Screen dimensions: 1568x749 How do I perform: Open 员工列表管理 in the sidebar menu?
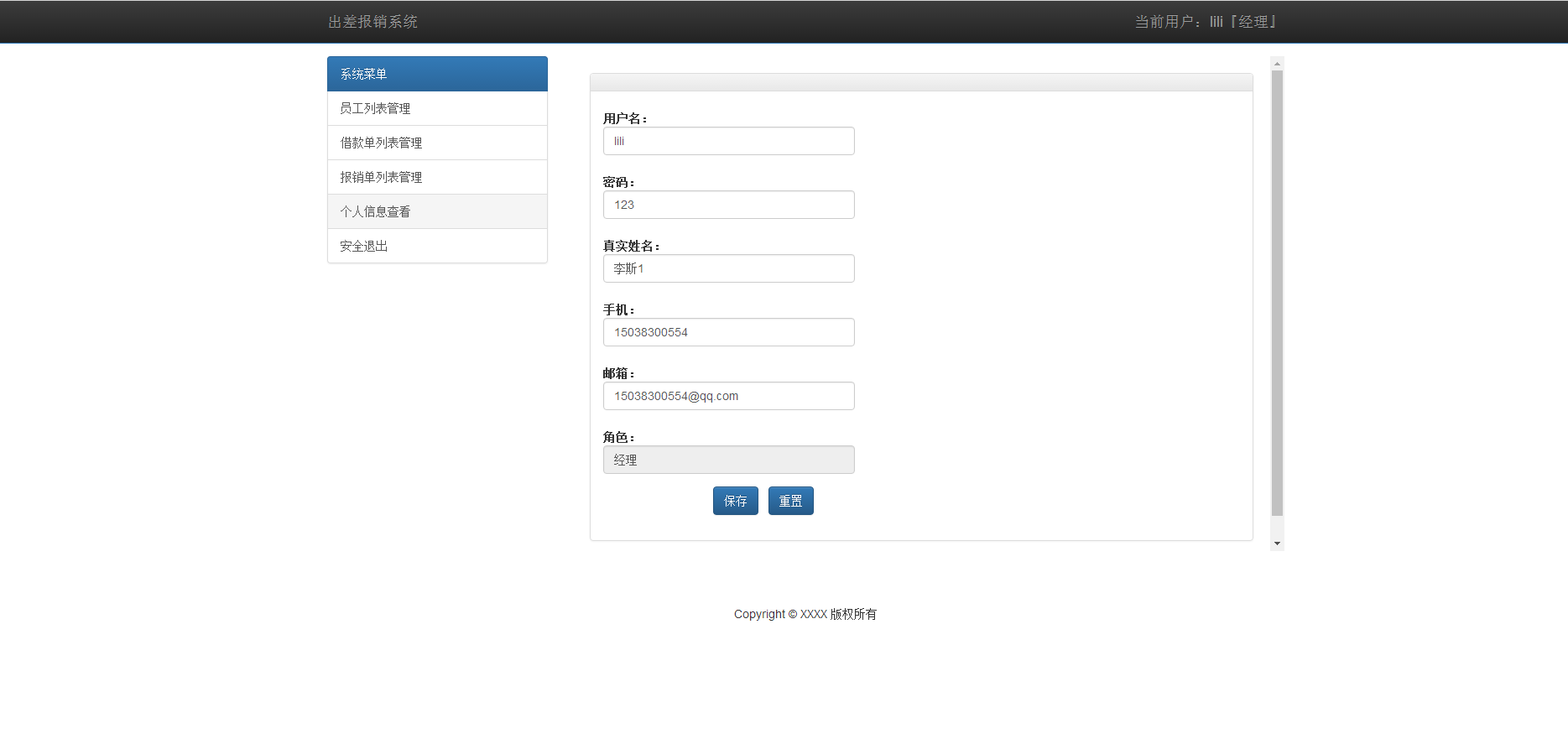click(x=437, y=108)
